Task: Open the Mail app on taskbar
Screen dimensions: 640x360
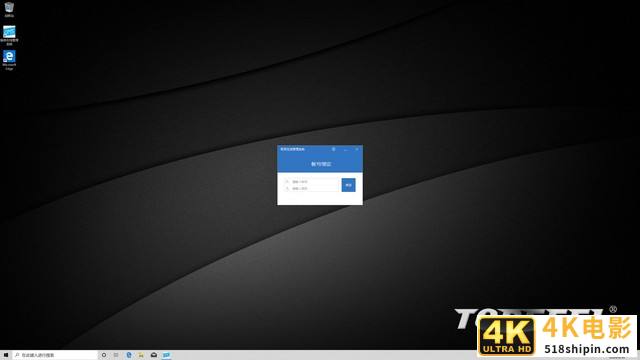Action: coord(154,355)
